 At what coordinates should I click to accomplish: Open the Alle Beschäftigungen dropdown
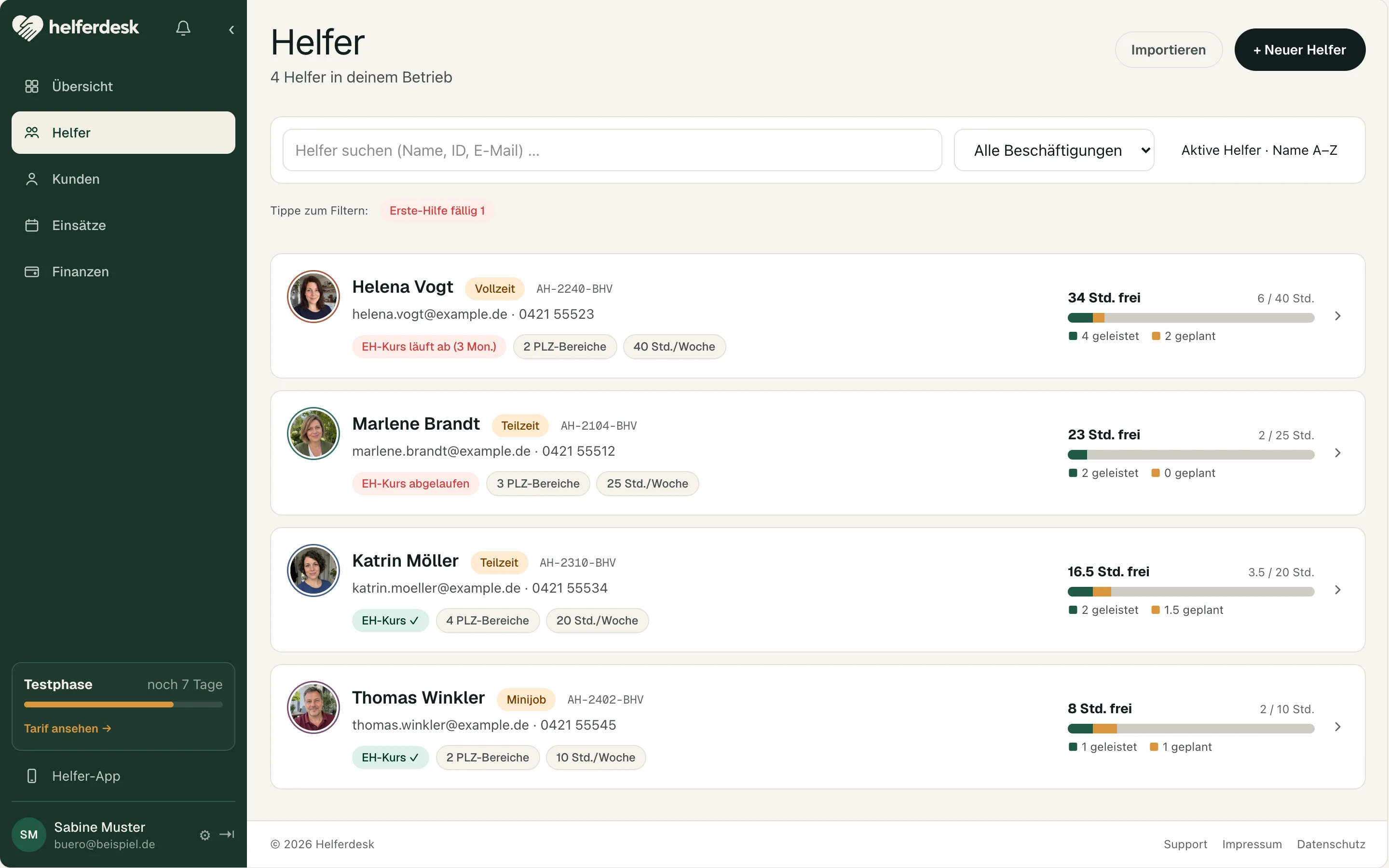click(x=1054, y=150)
